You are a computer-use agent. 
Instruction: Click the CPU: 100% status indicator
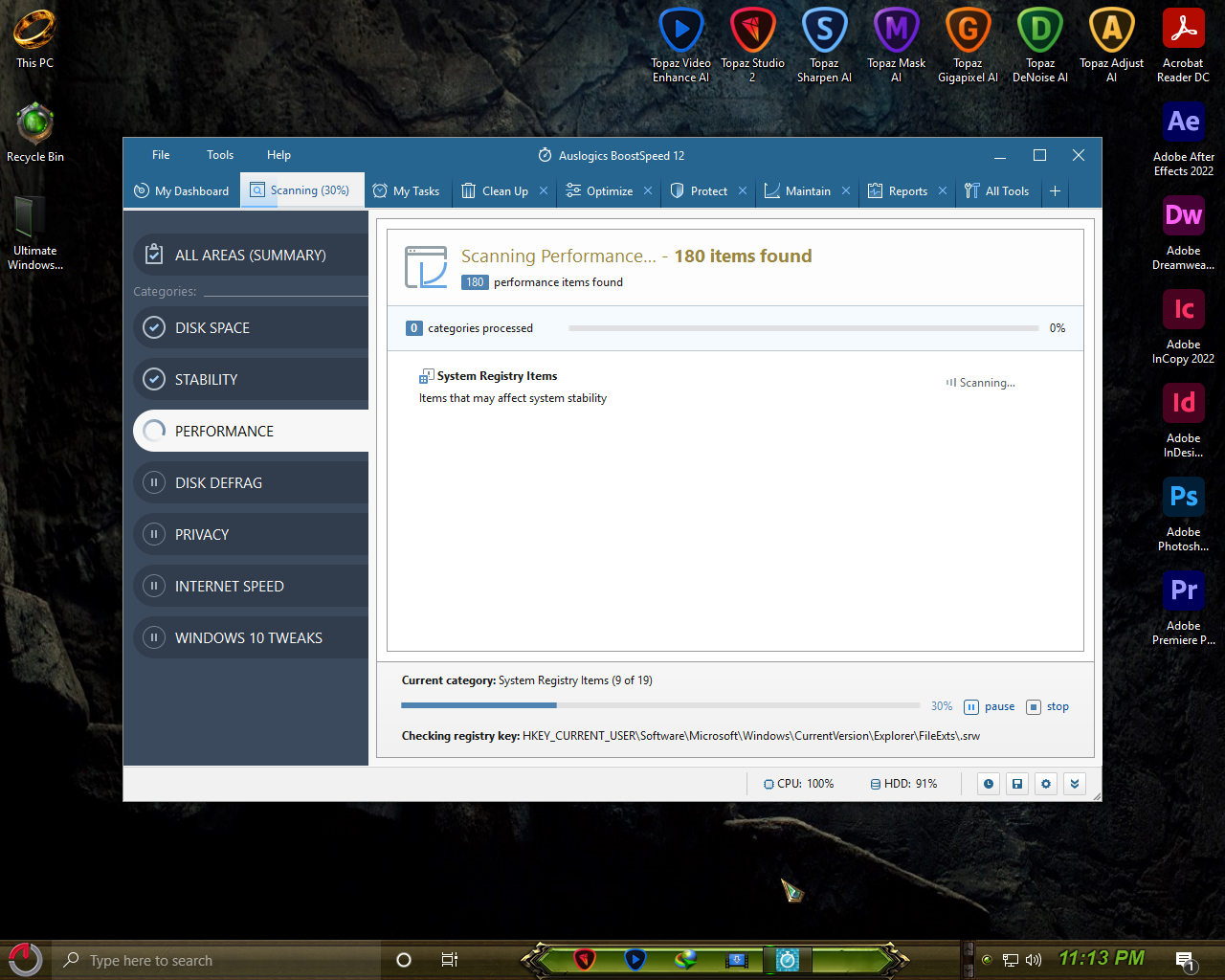coord(798,784)
